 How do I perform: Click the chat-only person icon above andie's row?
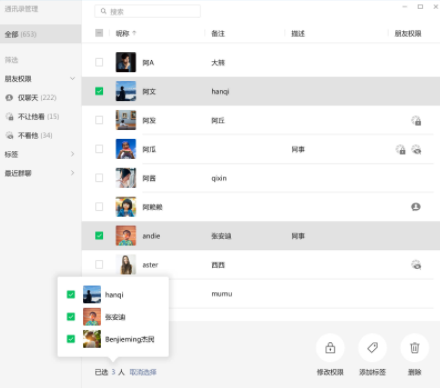tap(416, 207)
